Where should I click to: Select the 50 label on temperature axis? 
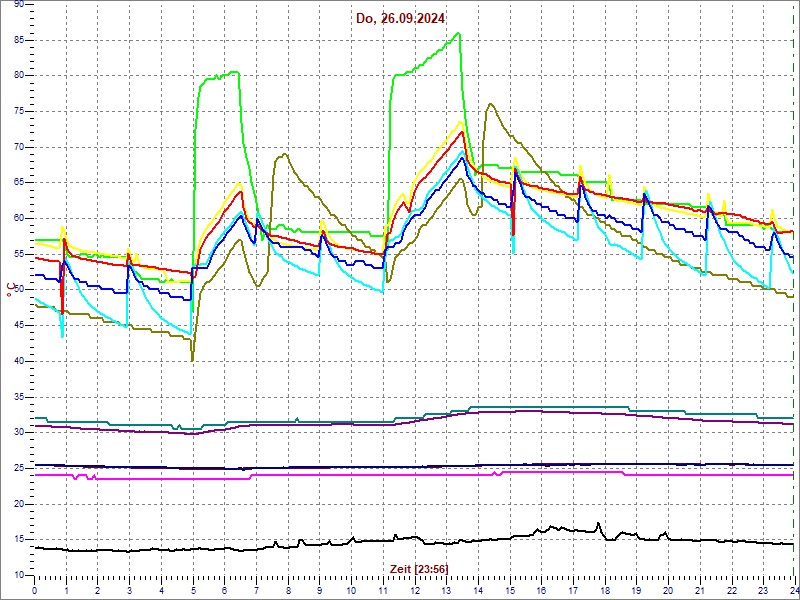(19, 290)
